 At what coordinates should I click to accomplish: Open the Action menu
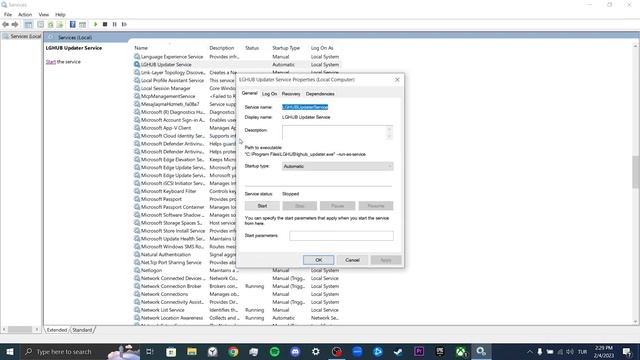point(25,15)
